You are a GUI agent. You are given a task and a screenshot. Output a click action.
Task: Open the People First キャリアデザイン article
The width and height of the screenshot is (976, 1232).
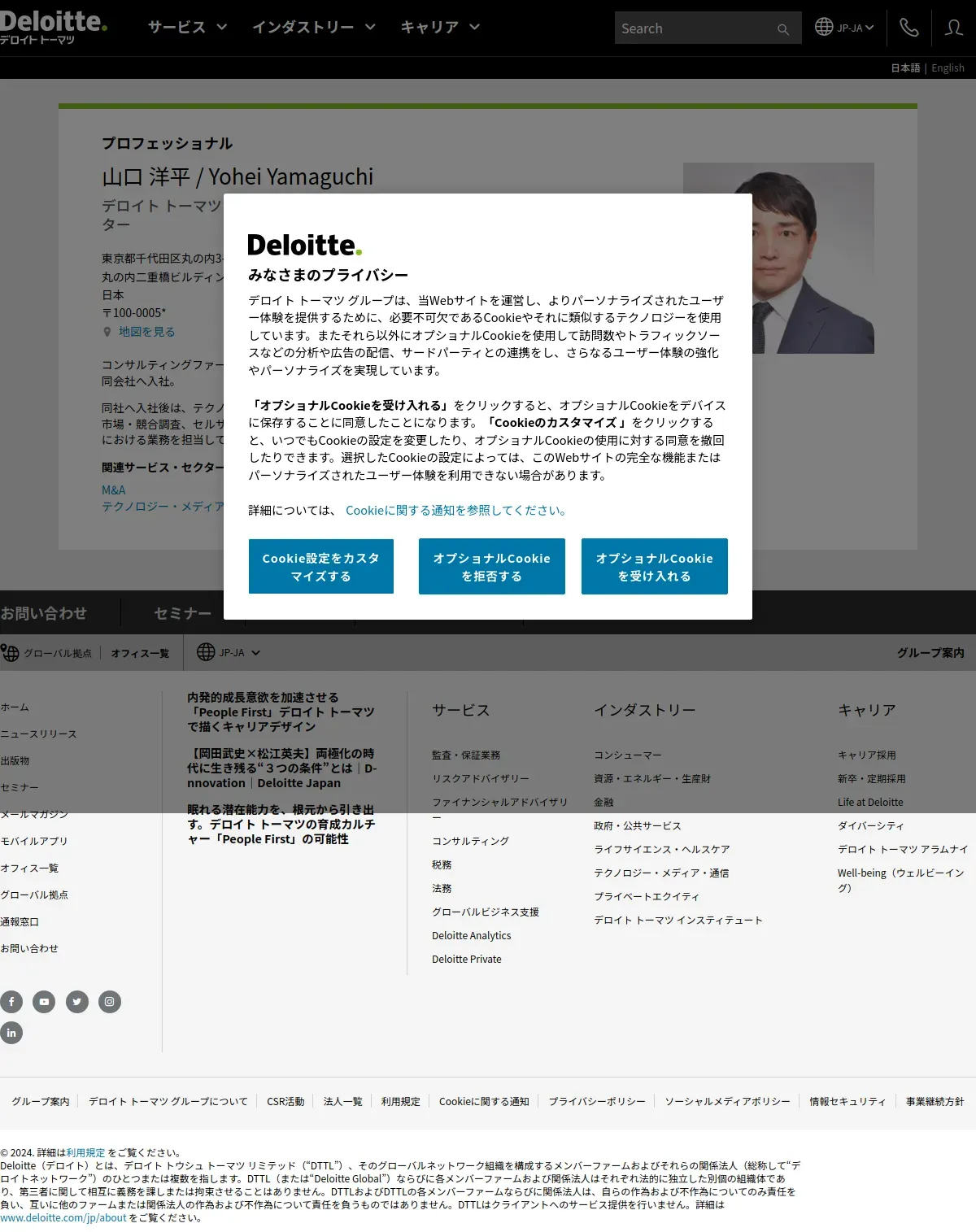[281, 712]
